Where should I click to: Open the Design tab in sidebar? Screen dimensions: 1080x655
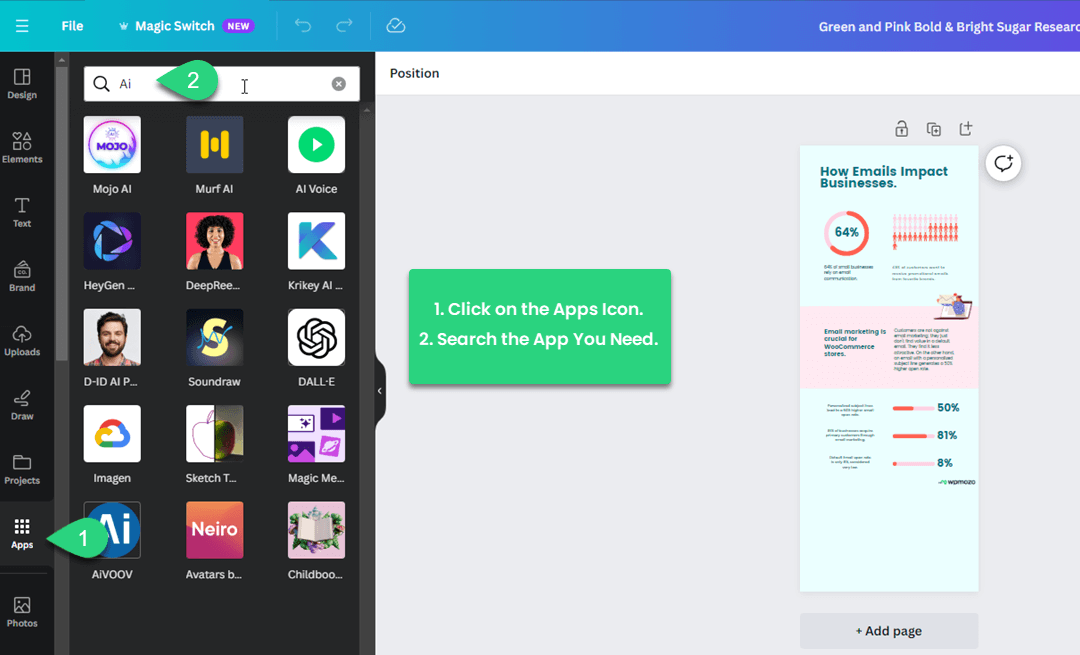22,84
